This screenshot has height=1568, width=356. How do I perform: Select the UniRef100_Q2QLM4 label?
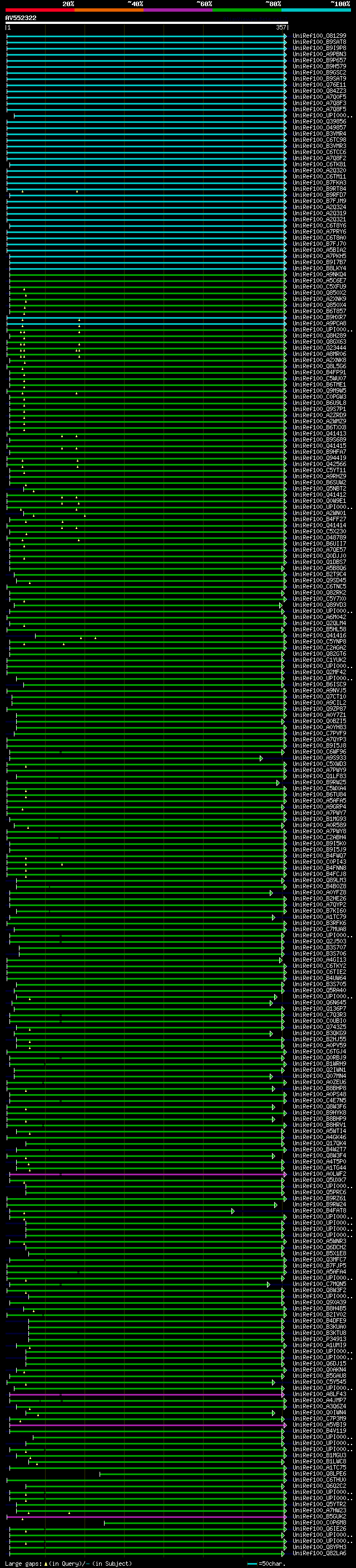pos(319,624)
